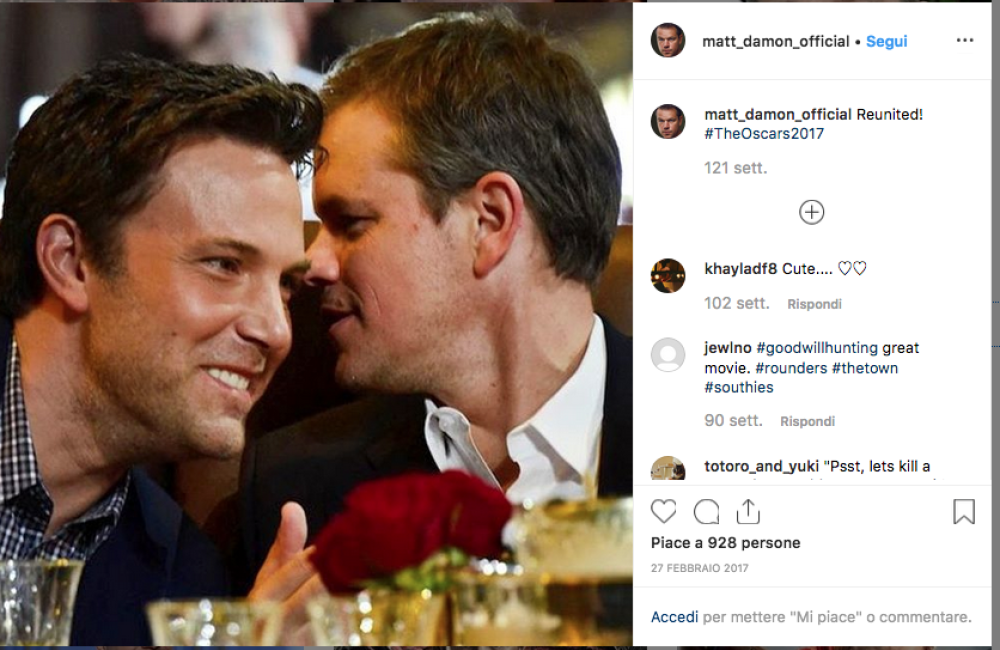This screenshot has height=650, width=1000.
Task: Save post with bookmark icon
Action: (x=963, y=512)
